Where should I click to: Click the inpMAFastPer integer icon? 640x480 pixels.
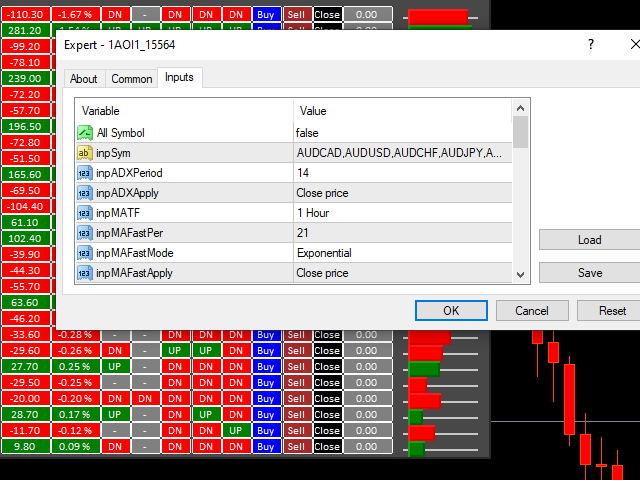pos(84,233)
